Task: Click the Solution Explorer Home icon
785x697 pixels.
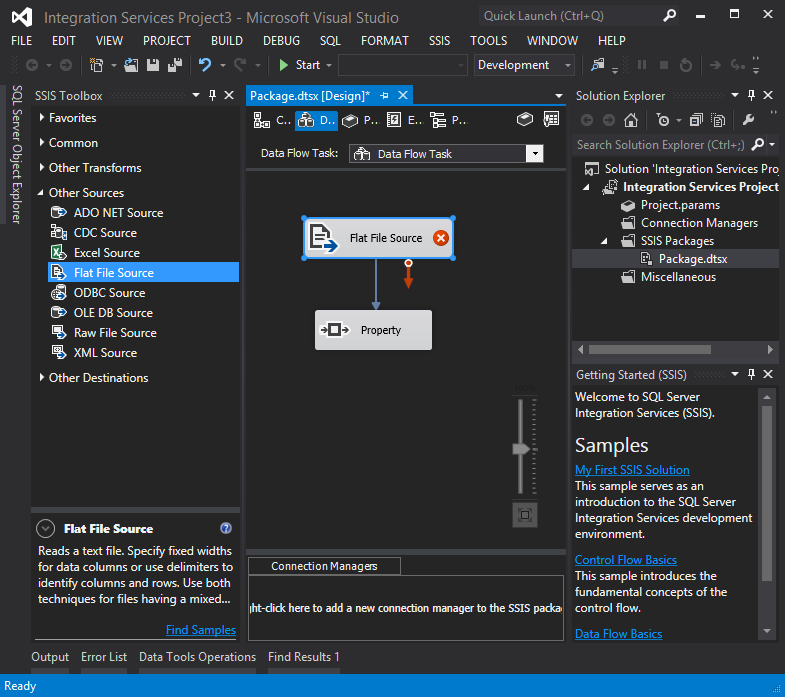Action: pos(631,120)
